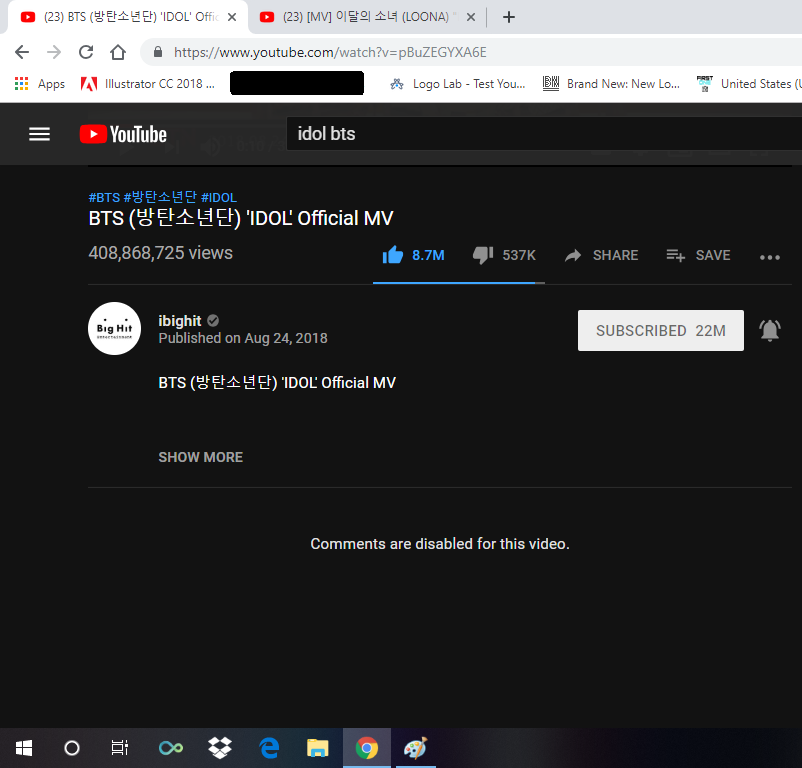Go to browser home page
Image resolution: width=802 pixels, height=768 pixels.
pos(118,52)
